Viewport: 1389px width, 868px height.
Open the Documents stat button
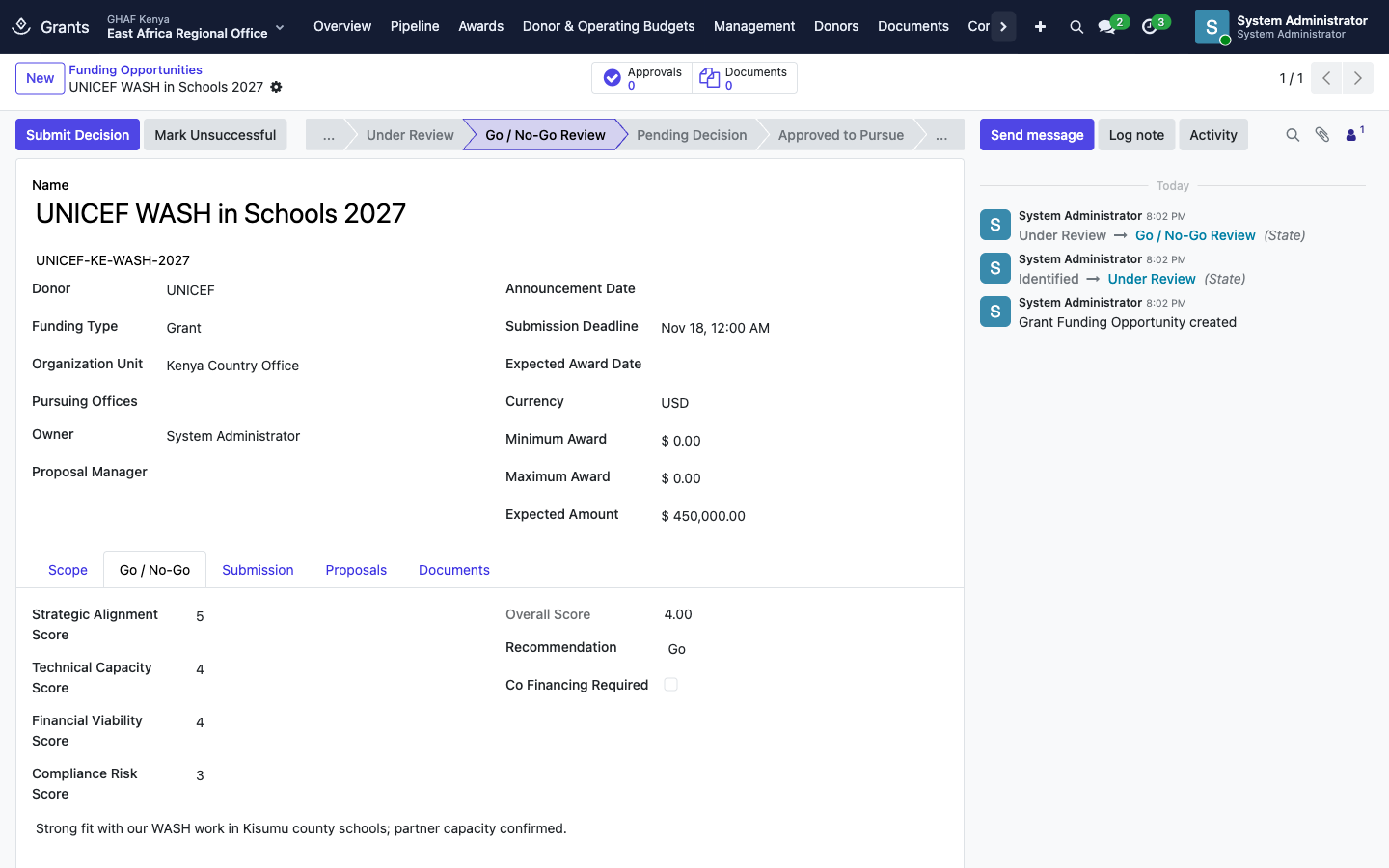[744, 78]
